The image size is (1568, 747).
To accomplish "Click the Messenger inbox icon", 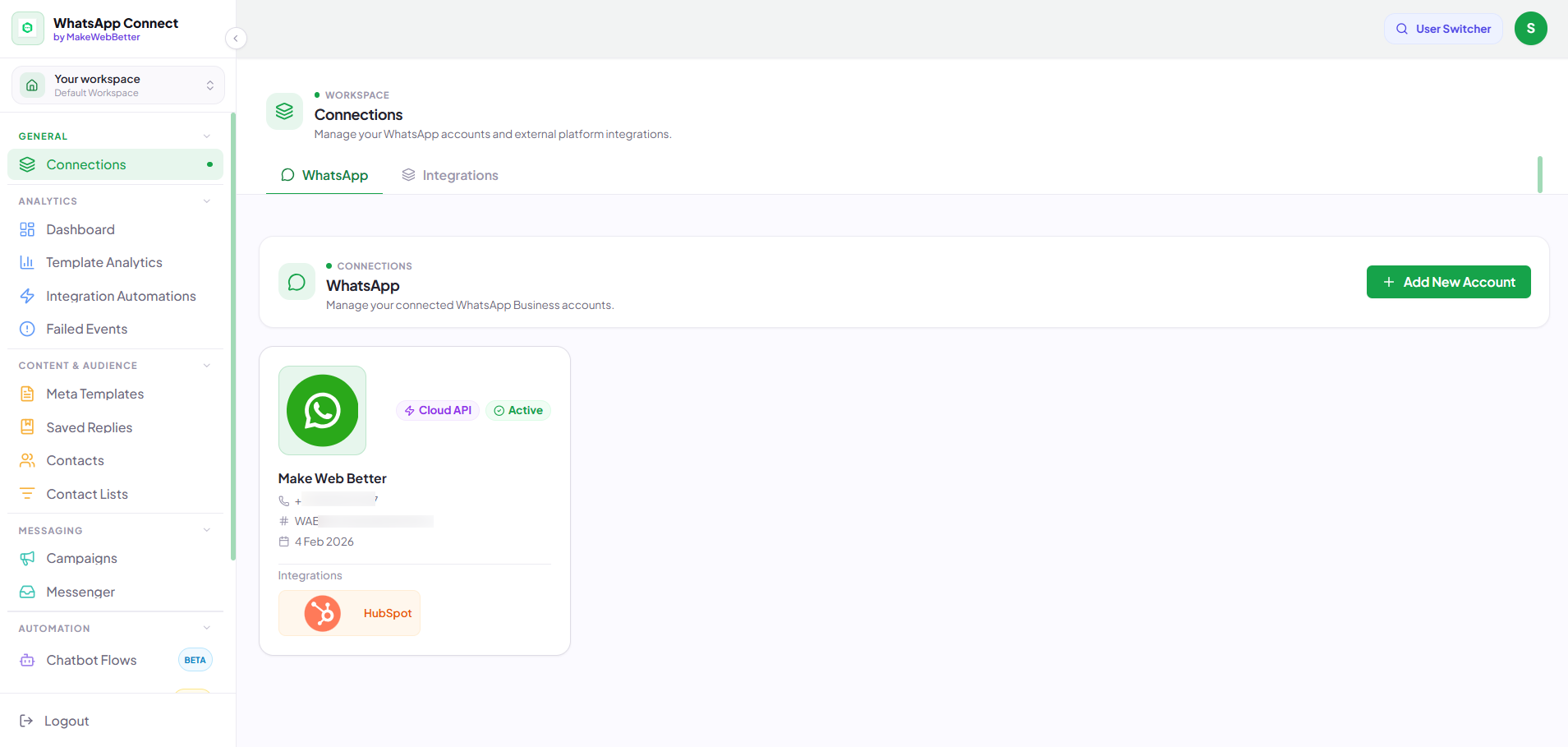I will 27,592.
